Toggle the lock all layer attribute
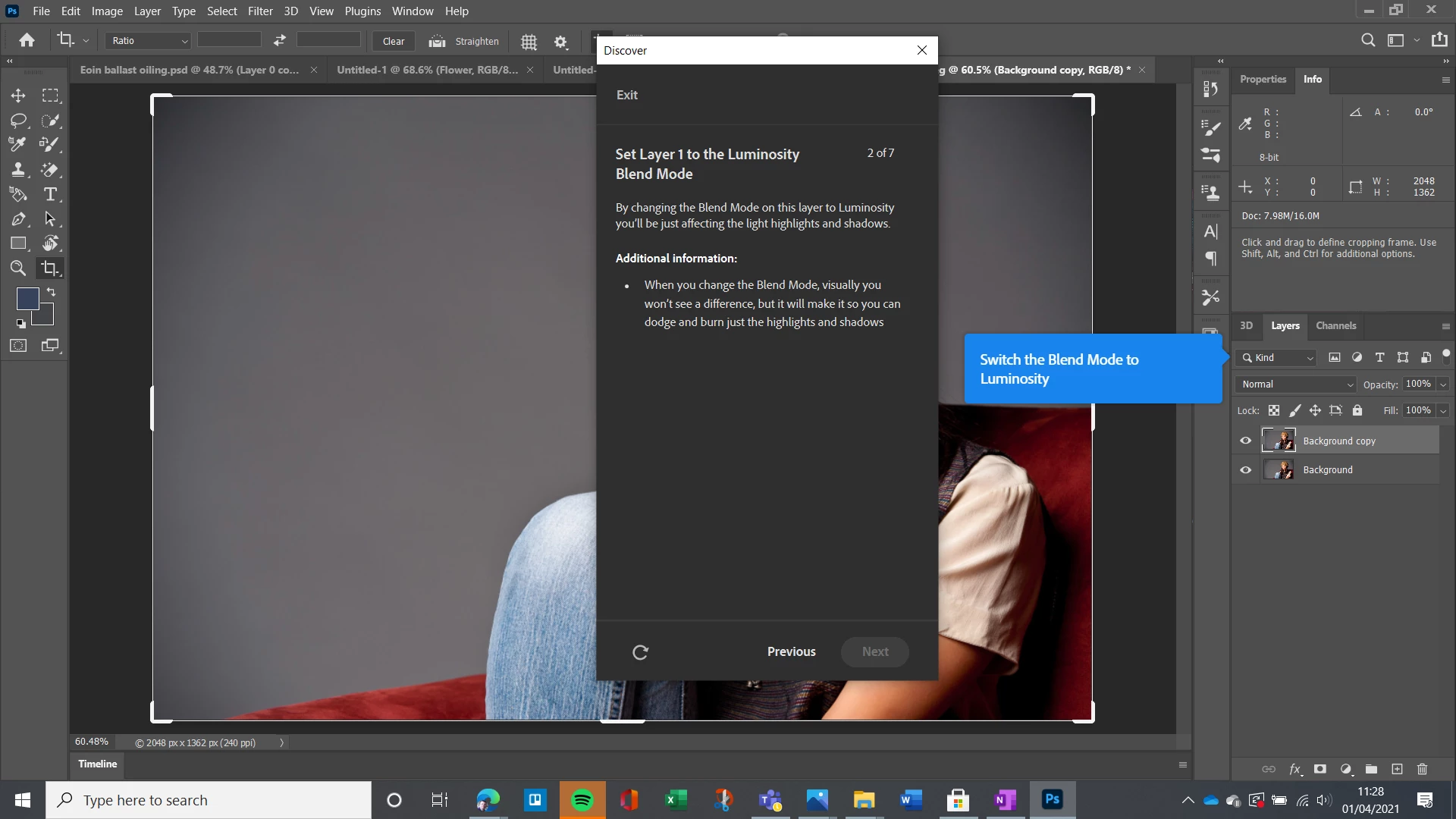This screenshot has height=819, width=1456. pyautogui.click(x=1357, y=410)
